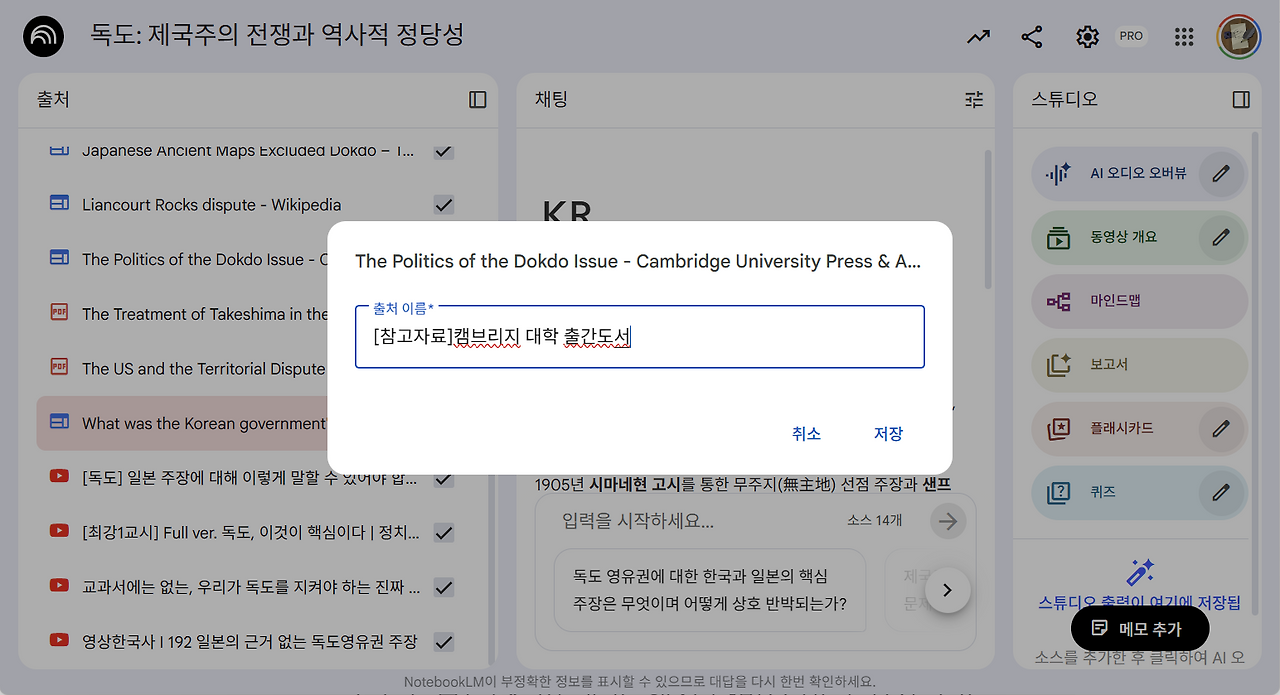Image resolution: width=1280 pixels, height=695 pixels.
Task: Create a 마인드맵
Action: pos(1140,301)
